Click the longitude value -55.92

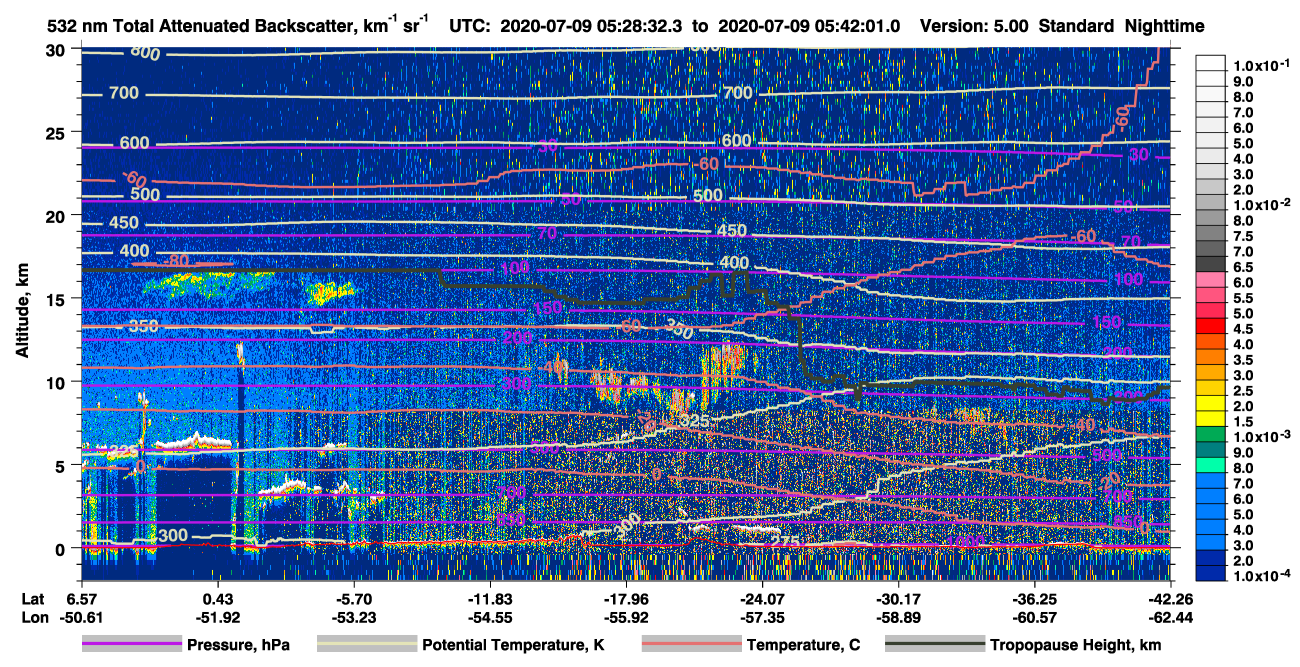[625, 617]
